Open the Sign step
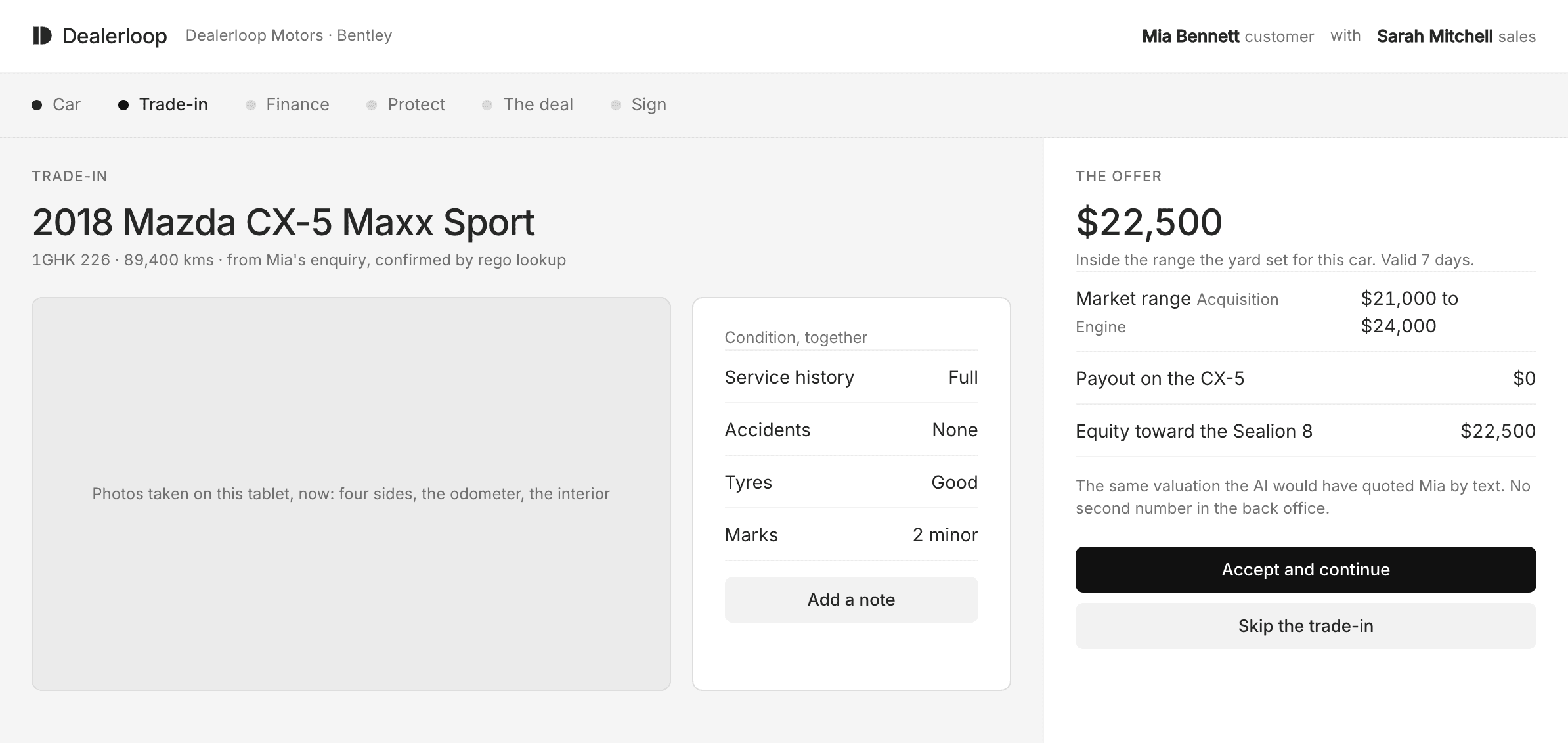 639,104
